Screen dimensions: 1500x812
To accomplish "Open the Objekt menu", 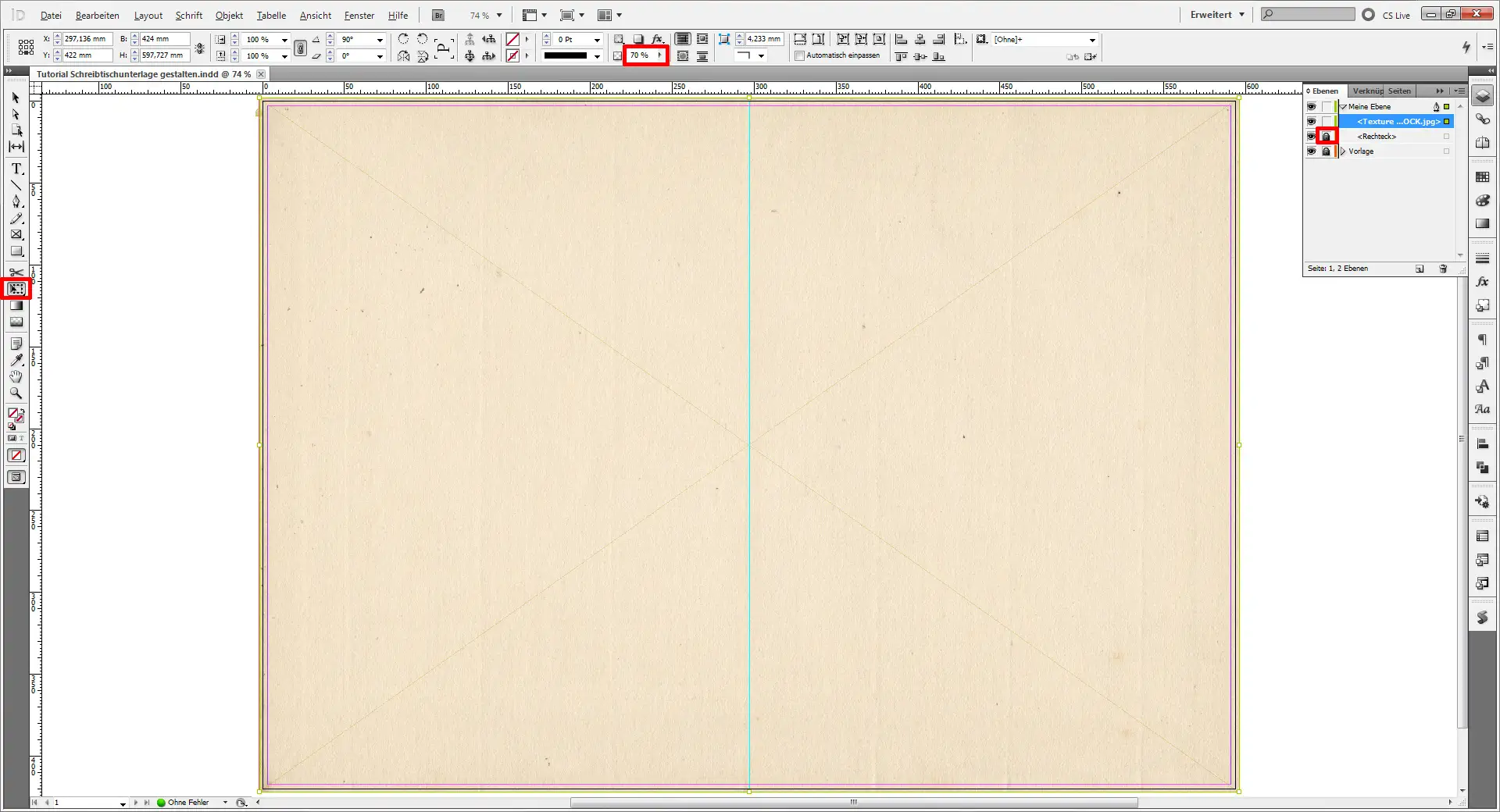I will [x=228, y=15].
